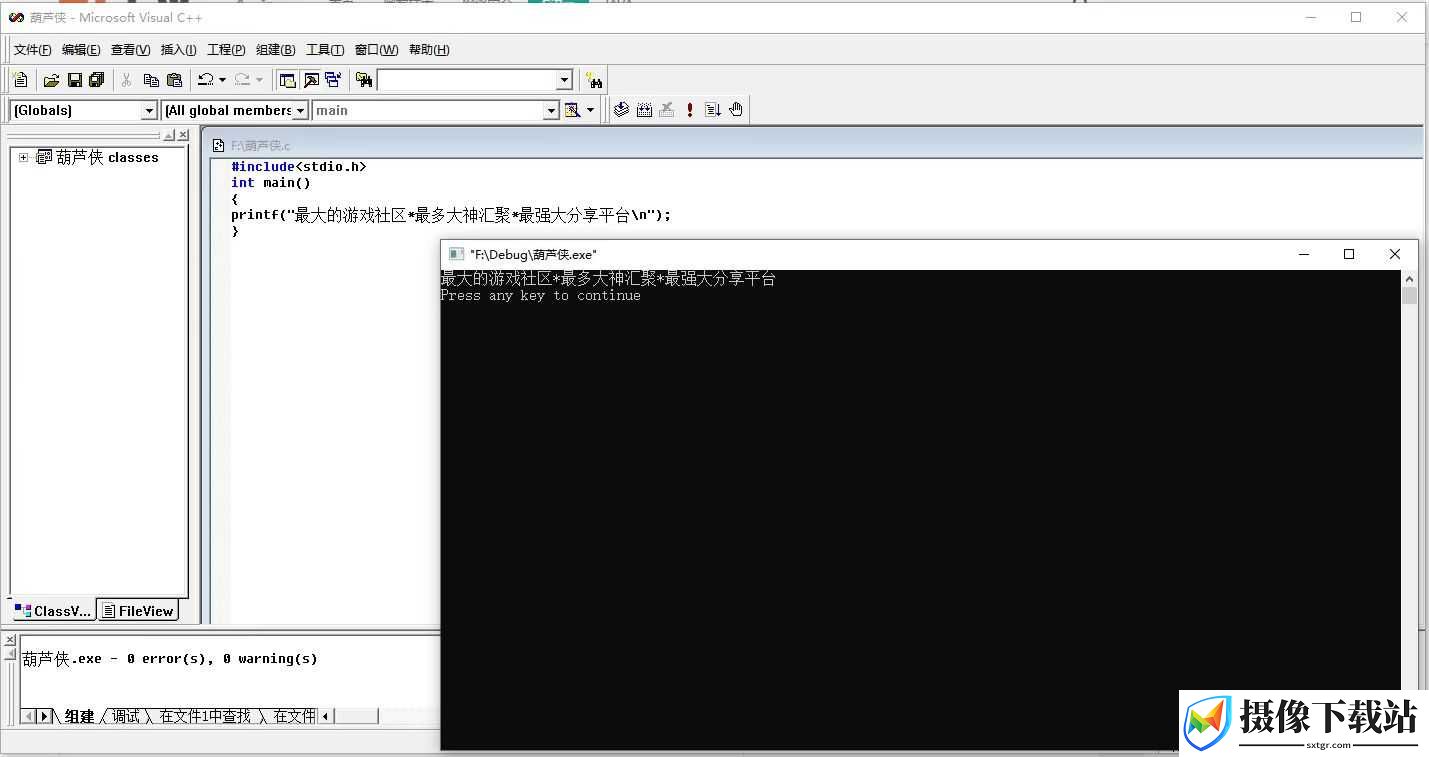
Task: Click the output tabs left scroll arrow
Action: 28,716
